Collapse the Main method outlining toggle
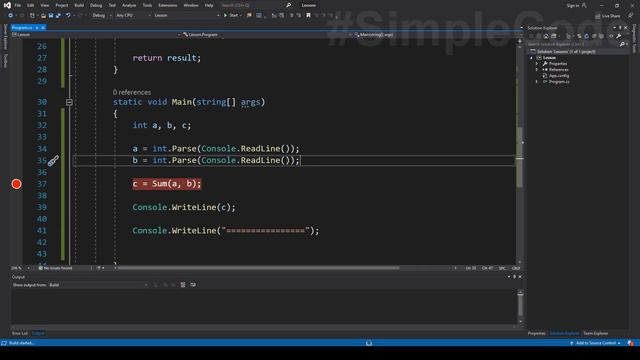640x360 pixels. (x=69, y=102)
